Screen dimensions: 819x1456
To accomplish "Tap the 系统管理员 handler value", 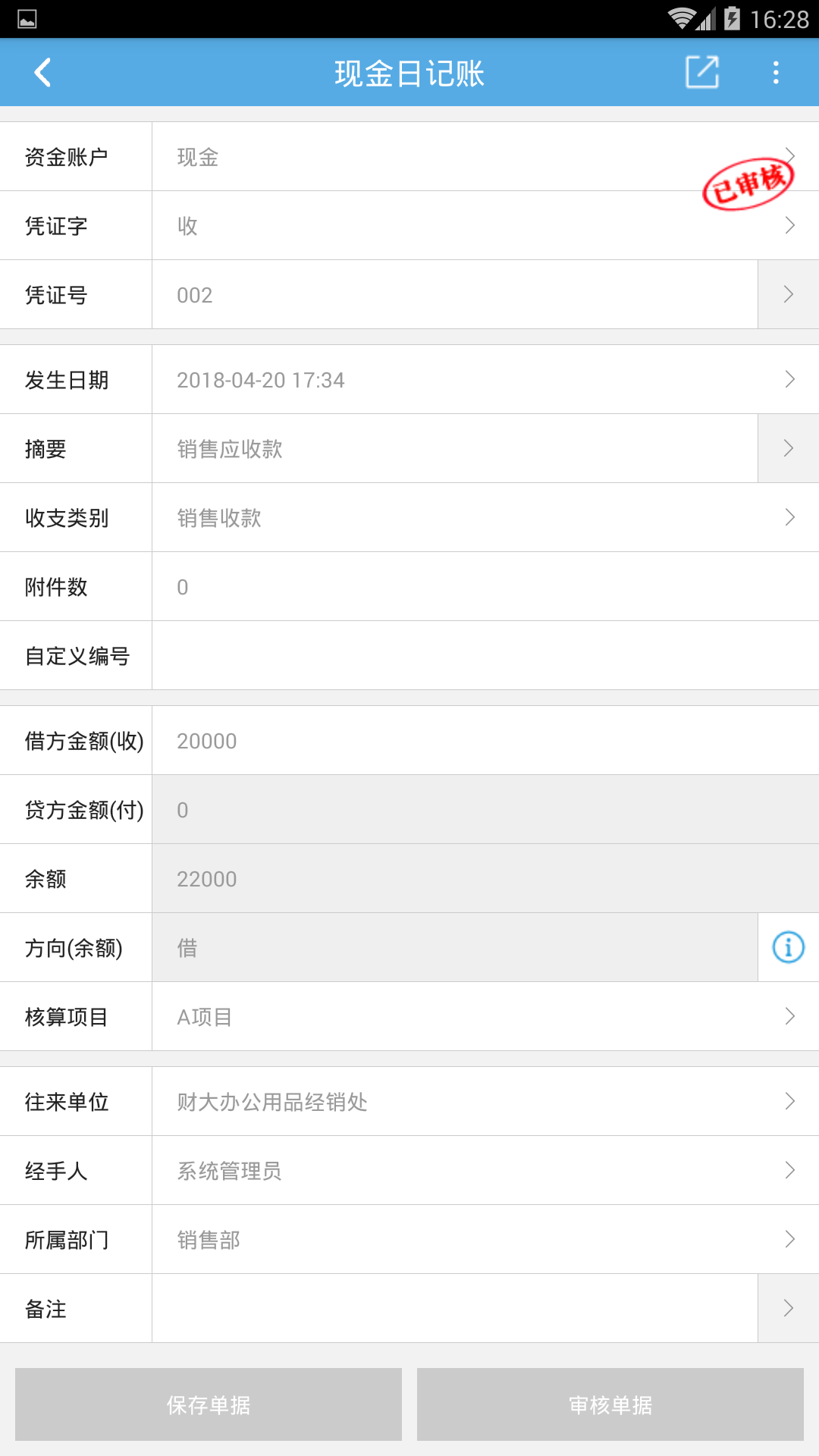I will [229, 1171].
